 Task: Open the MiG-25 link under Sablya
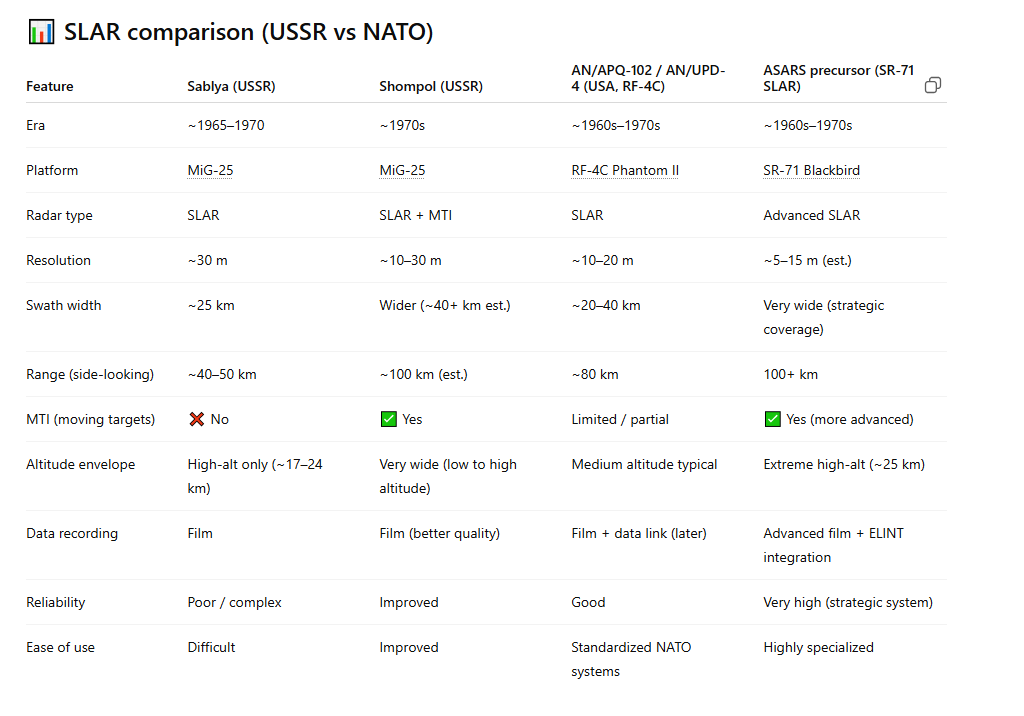[210, 170]
